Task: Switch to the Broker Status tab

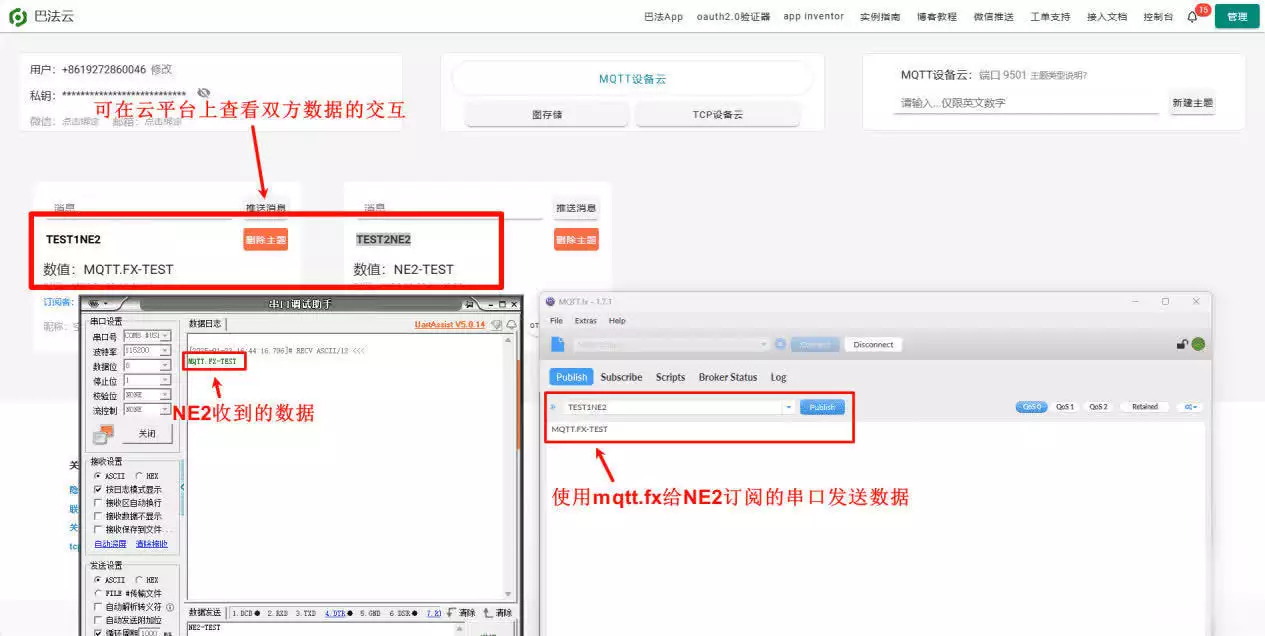Action: click(x=728, y=377)
